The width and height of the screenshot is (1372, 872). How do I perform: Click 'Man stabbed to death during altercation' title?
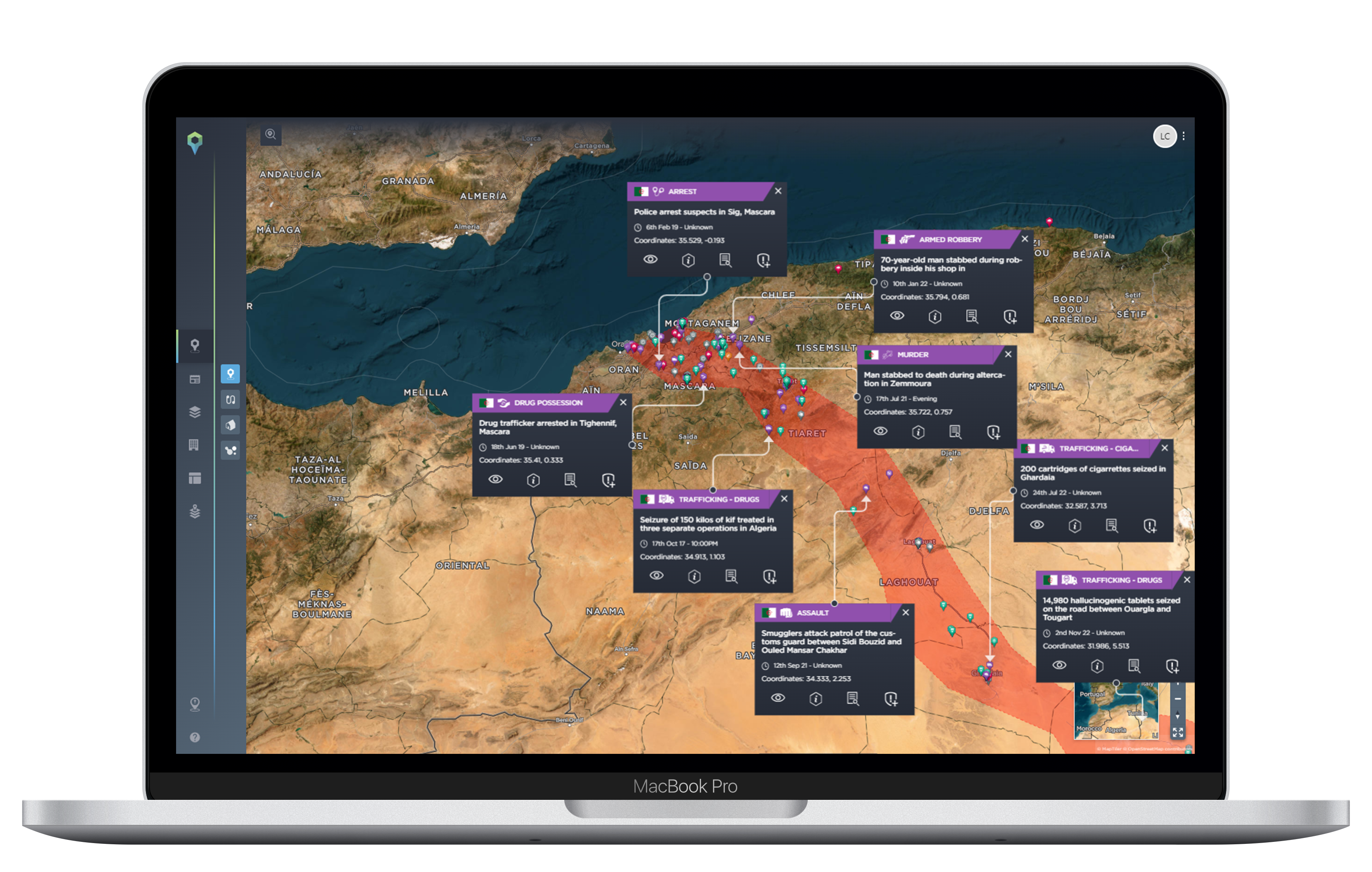tap(934, 379)
